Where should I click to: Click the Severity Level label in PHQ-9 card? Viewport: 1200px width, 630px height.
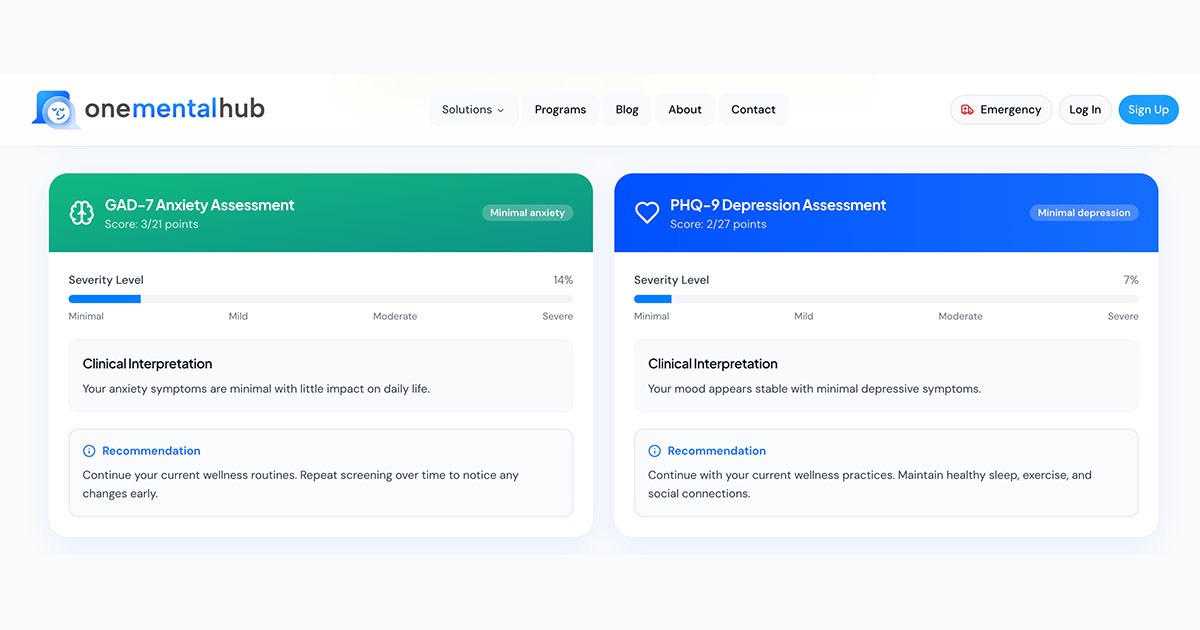(672, 280)
